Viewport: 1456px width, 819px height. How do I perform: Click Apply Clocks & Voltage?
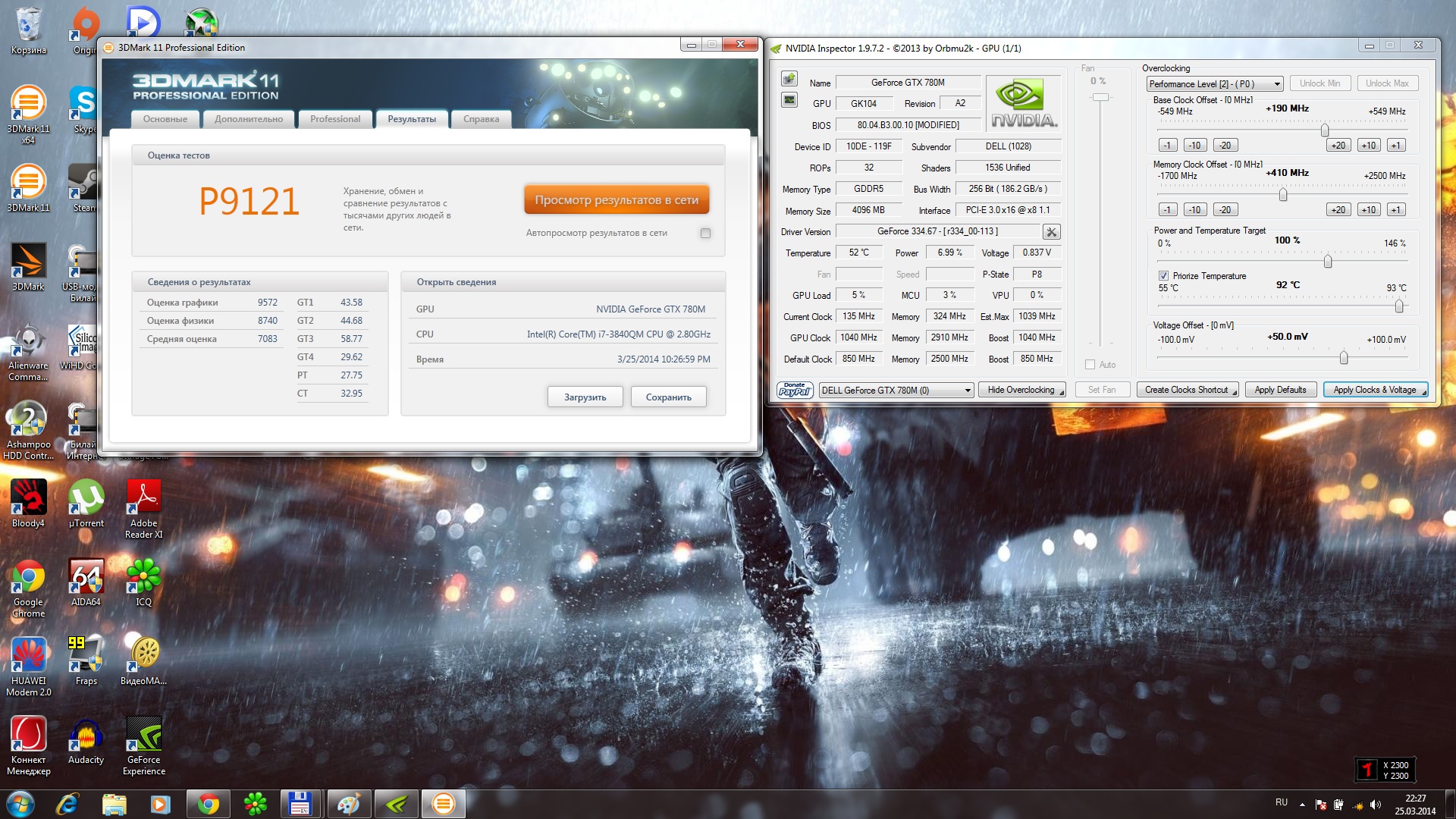[x=1375, y=390]
